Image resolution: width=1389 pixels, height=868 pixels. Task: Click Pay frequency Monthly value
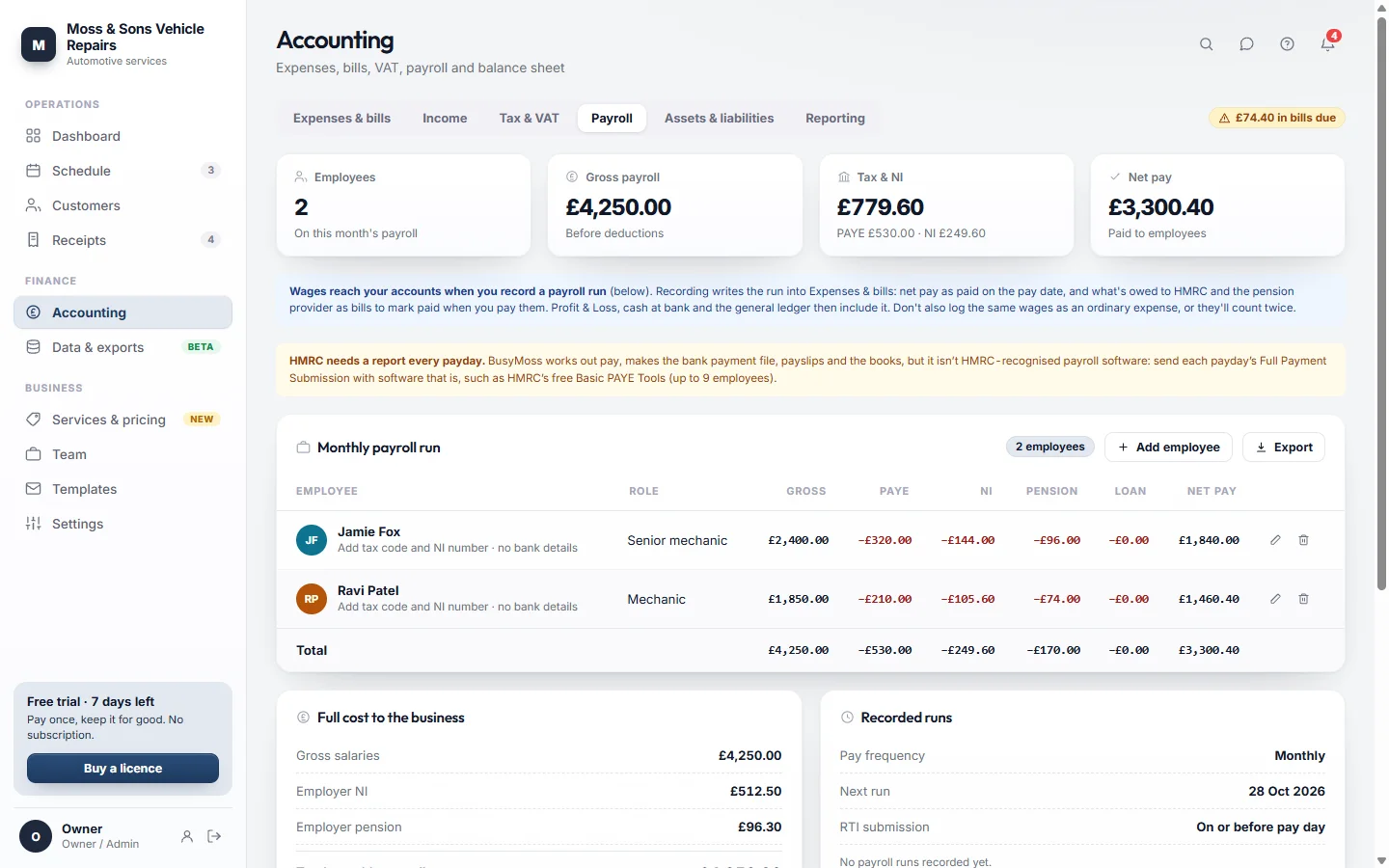tap(1299, 755)
